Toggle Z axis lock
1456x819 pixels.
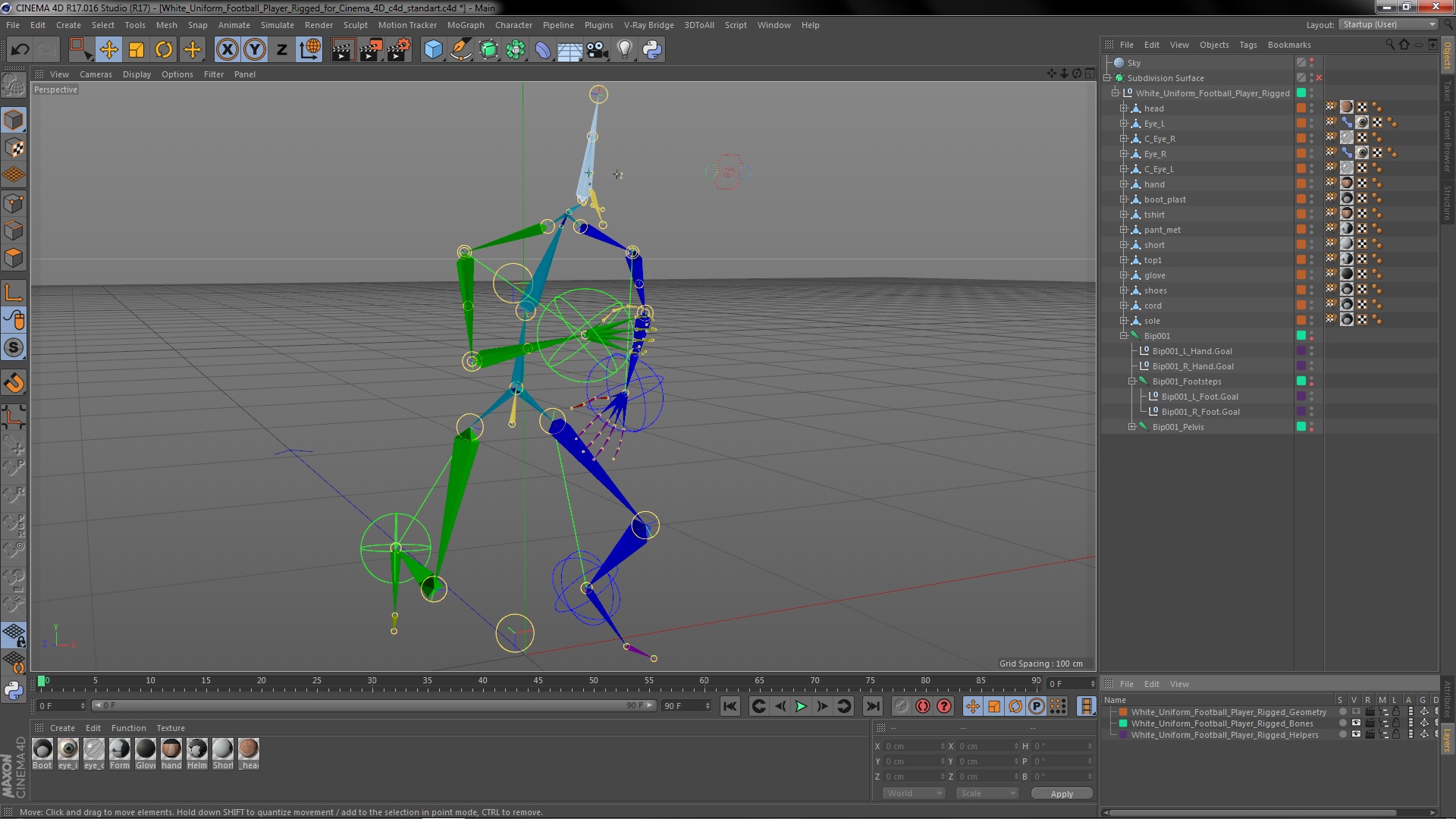pos(282,50)
